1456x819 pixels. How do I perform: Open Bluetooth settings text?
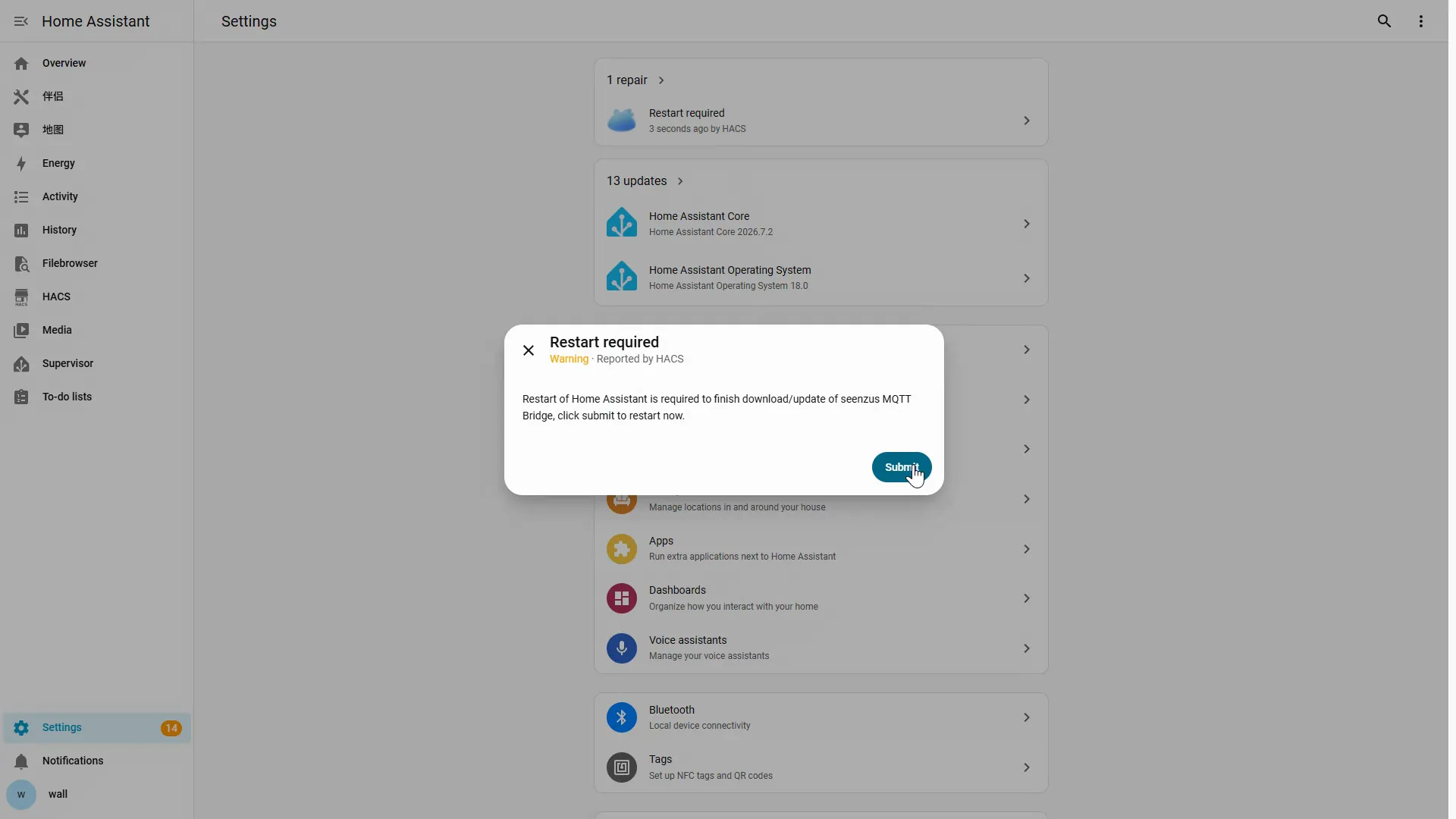(x=671, y=710)
